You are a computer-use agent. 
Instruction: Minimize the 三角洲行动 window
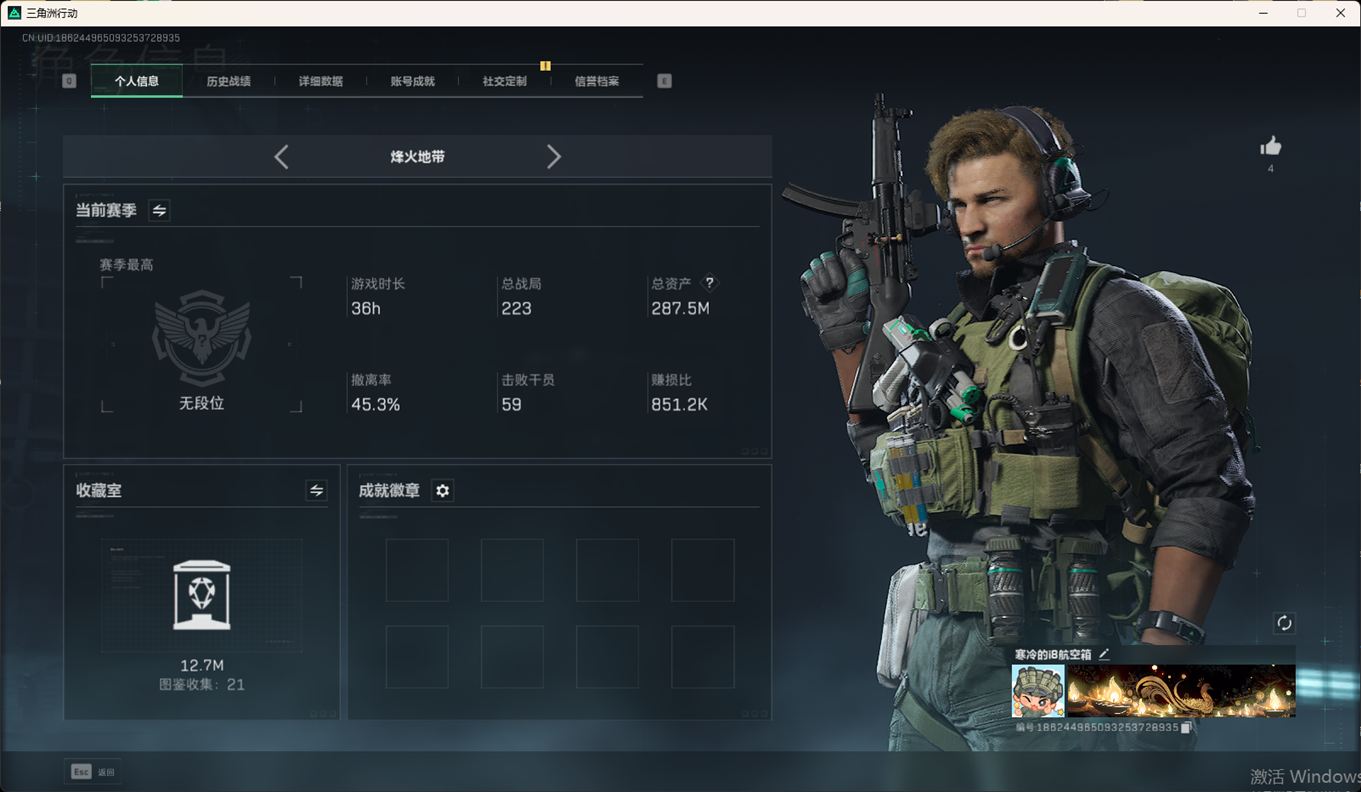(1261, 13)
